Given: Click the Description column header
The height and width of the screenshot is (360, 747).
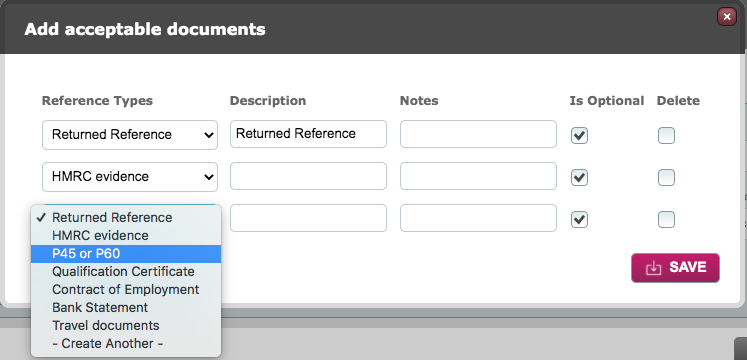Looking at the screenshot, I should coord(268,101).
